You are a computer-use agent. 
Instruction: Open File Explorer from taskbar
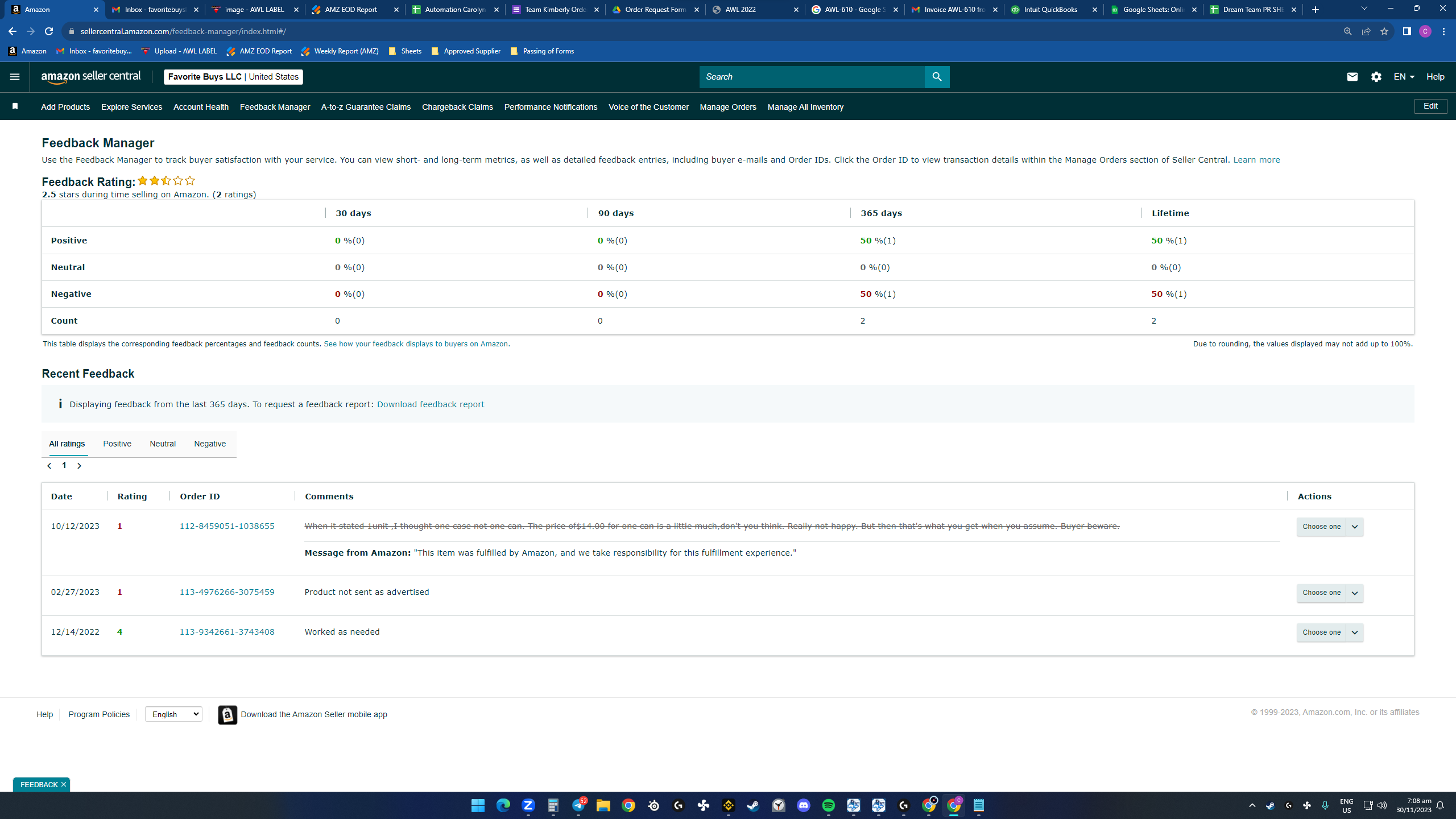click(603, 805)
